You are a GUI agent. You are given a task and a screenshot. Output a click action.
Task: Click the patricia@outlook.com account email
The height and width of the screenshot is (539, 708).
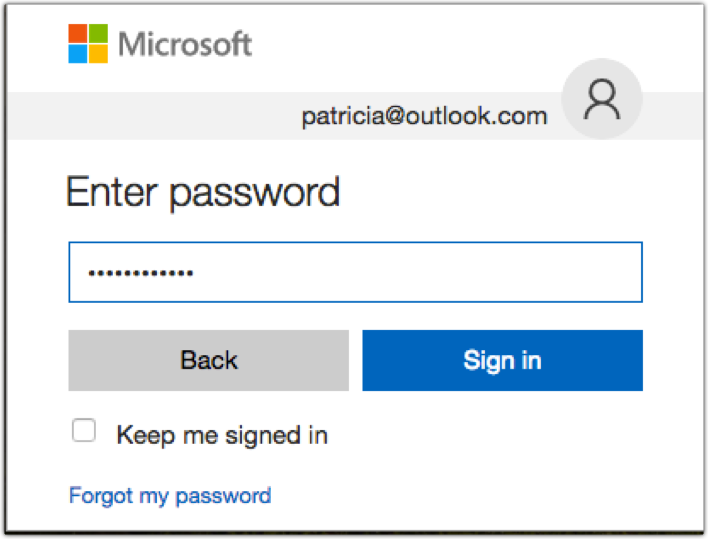[424, 116]
